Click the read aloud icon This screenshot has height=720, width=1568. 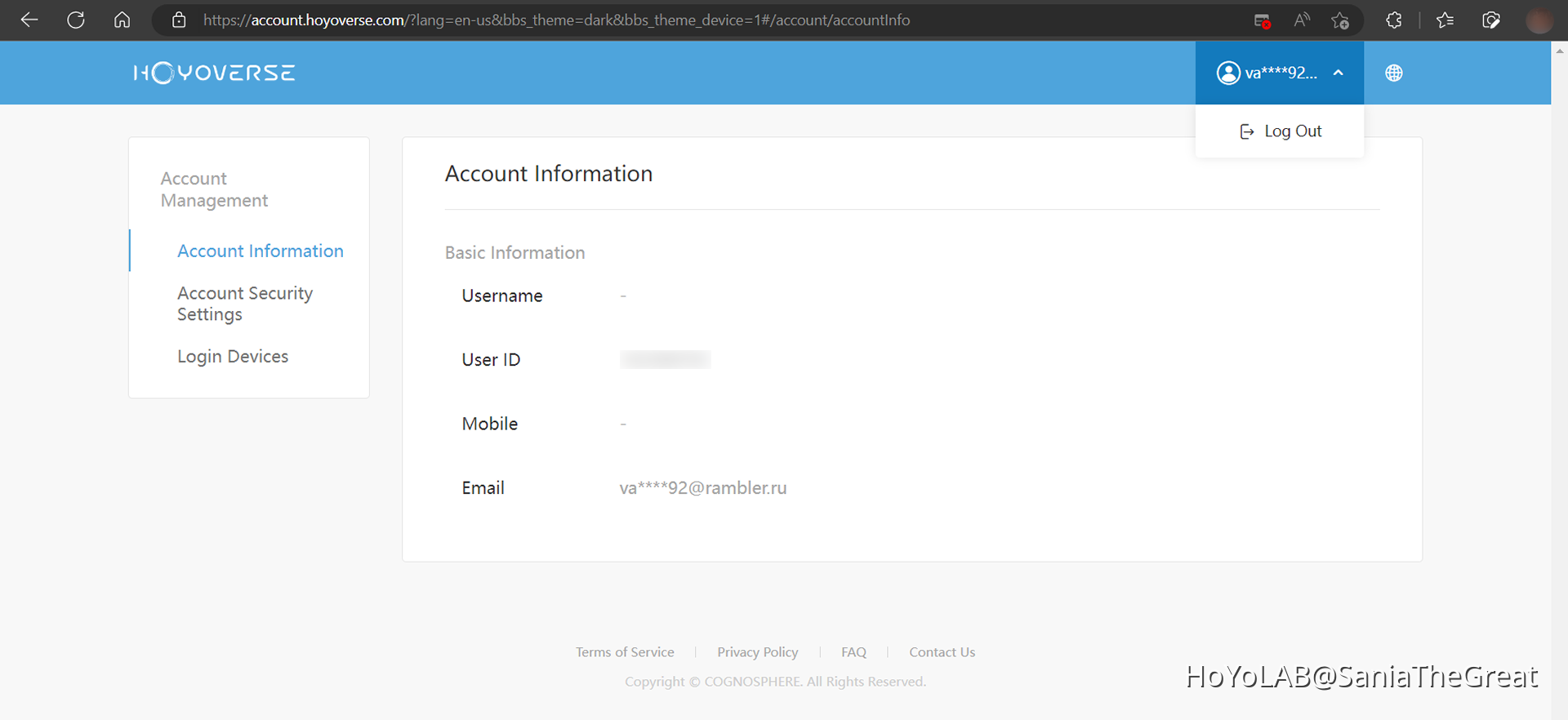[x=1302, y=20]
